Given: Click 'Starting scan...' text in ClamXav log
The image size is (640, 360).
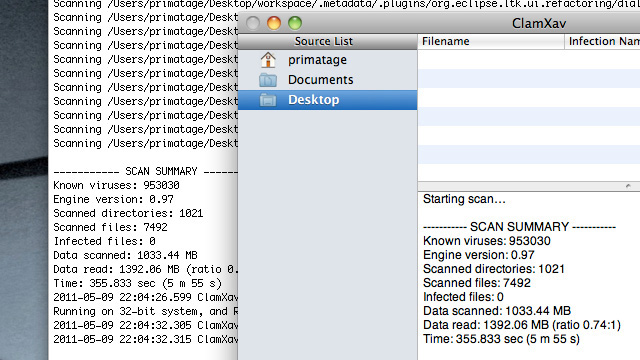Looking at the screenshot, I should (464, 199).
